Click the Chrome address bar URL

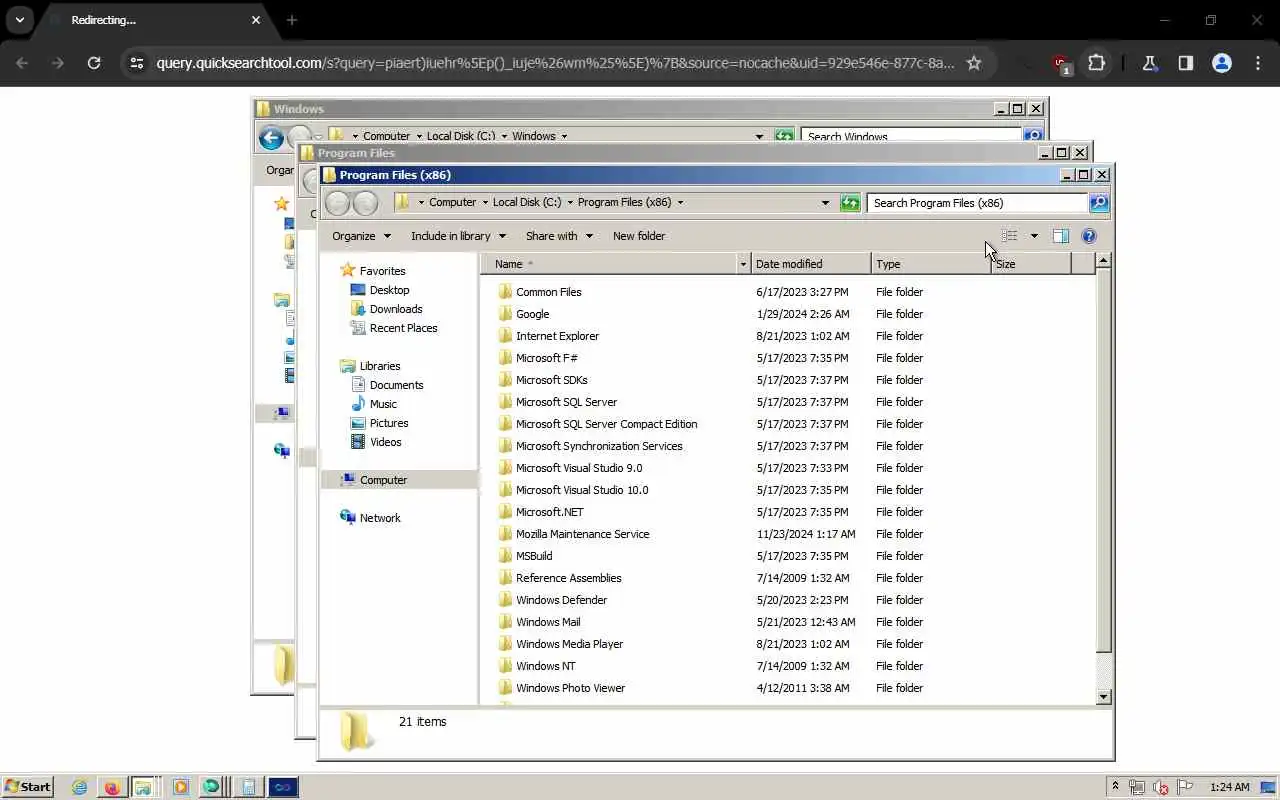(x=555, y=63)
